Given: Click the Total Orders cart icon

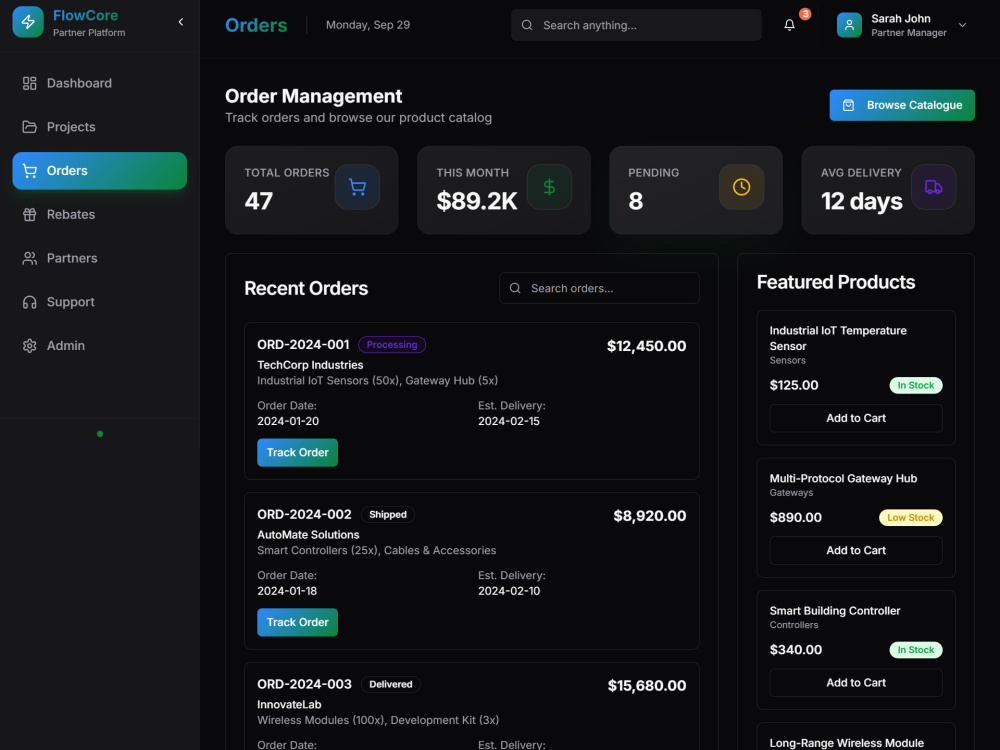Looking at the screenshot, I should click(x=357, y=187).
